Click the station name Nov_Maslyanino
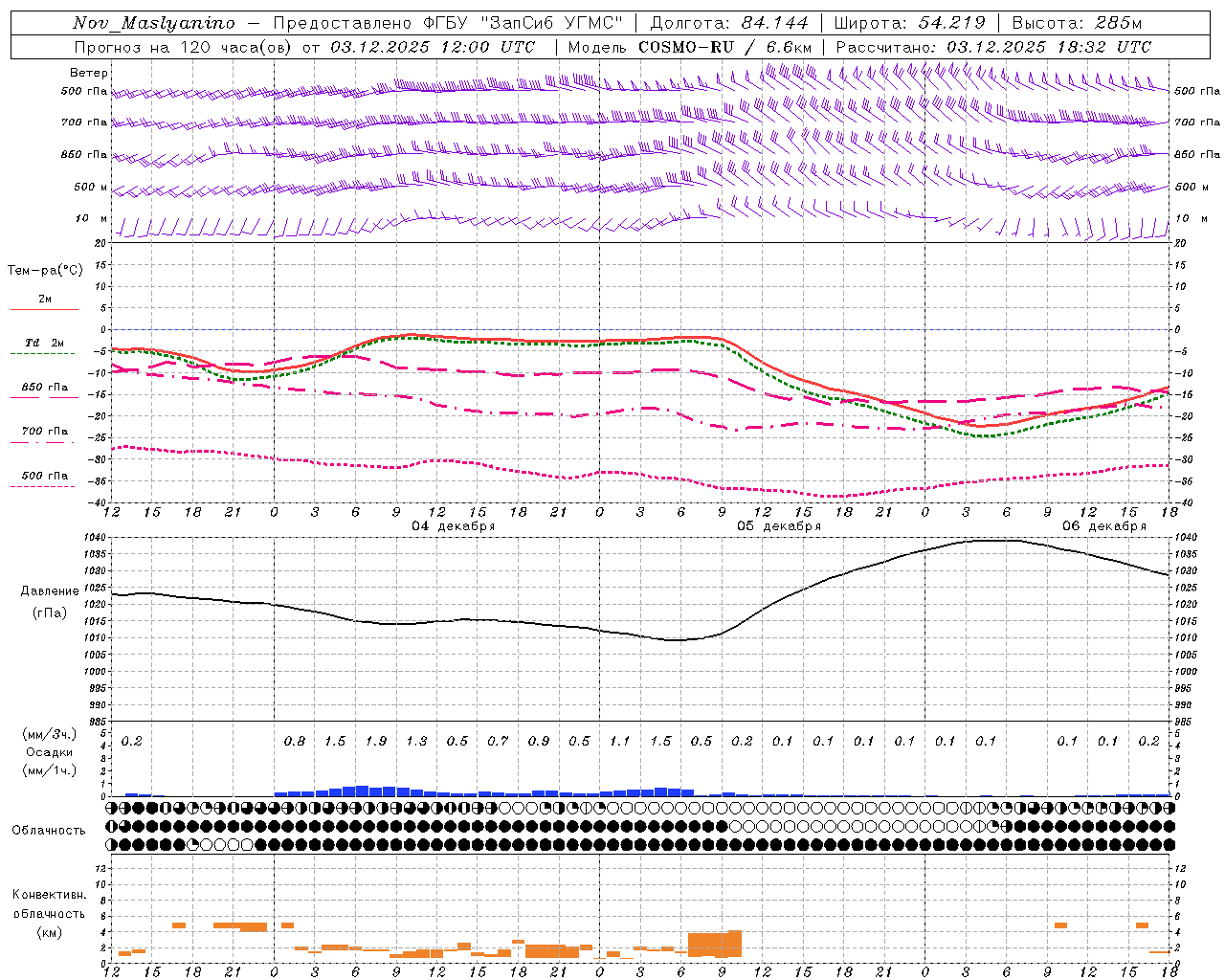Screen dimensions: 1225x980 [x=154, y=23]
